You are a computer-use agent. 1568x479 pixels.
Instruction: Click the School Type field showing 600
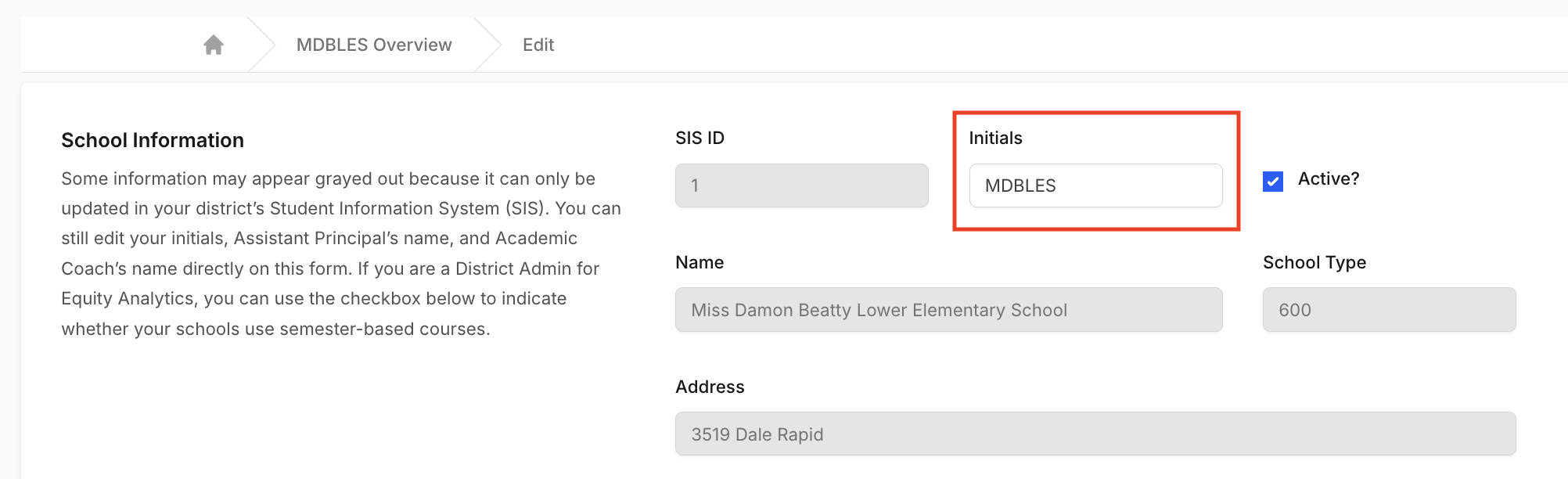(x=1389, y=310)
